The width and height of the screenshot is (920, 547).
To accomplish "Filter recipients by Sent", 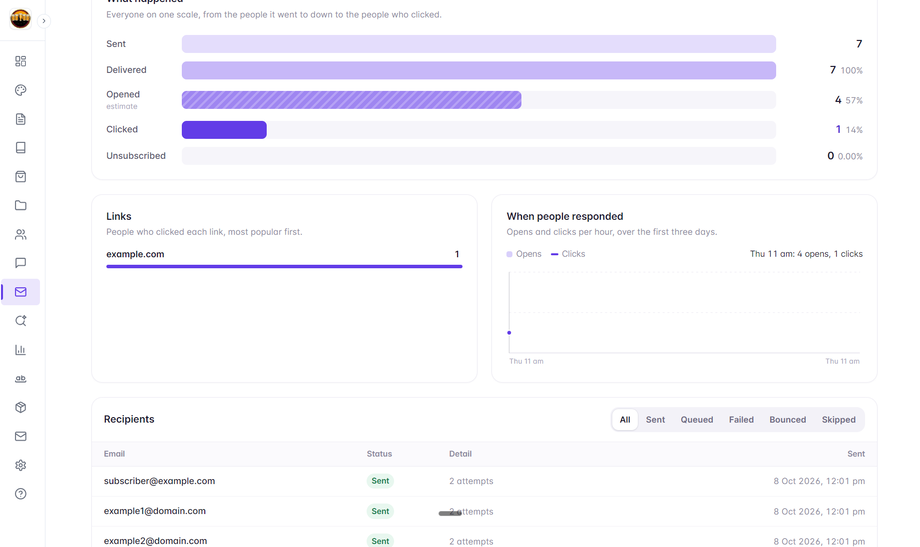I will click(x=655, y=420).
